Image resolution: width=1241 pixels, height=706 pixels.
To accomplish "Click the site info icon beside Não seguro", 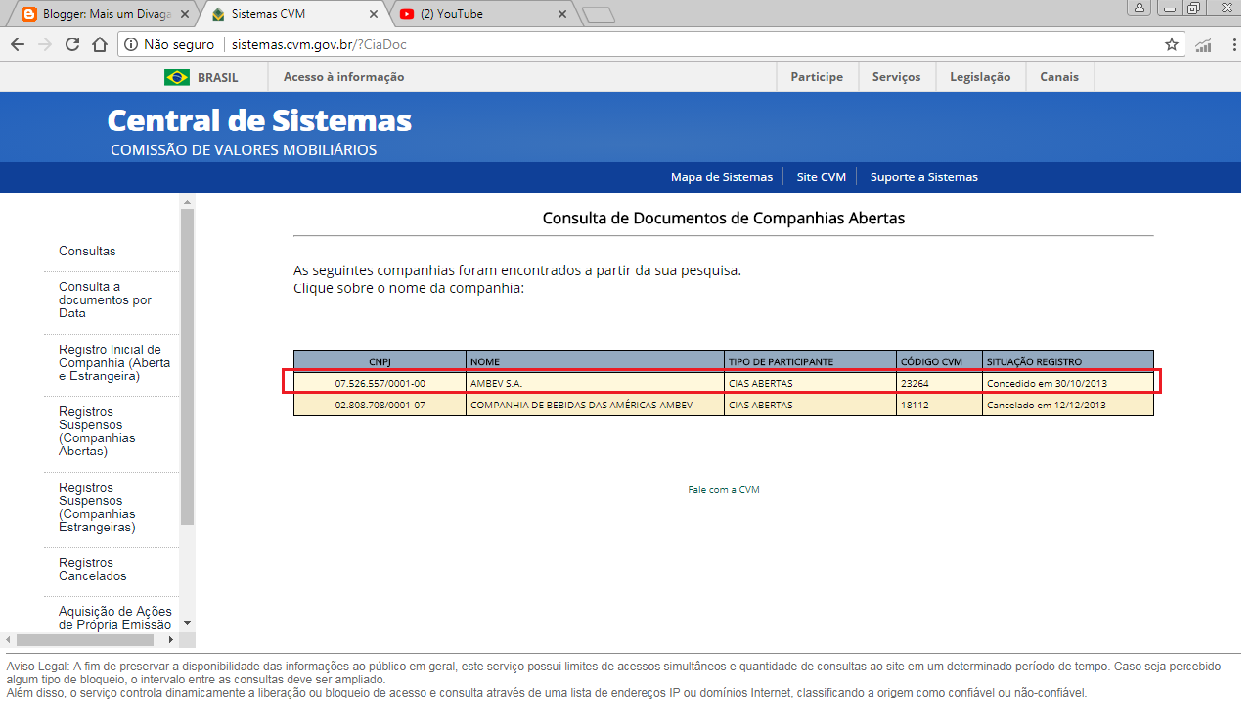I will 131,44.
